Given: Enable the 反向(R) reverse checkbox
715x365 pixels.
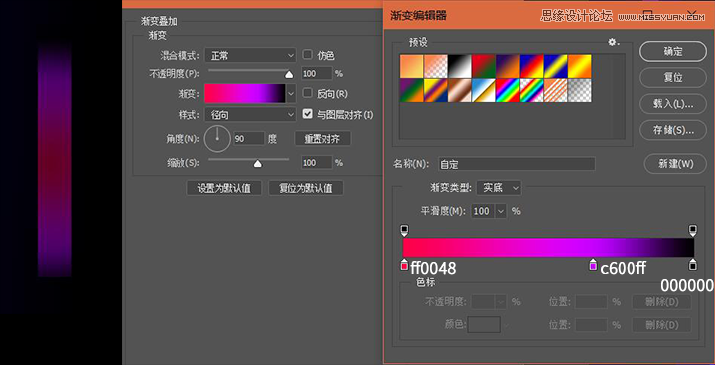Looking at the screenshot, I should tap(308, 93).
